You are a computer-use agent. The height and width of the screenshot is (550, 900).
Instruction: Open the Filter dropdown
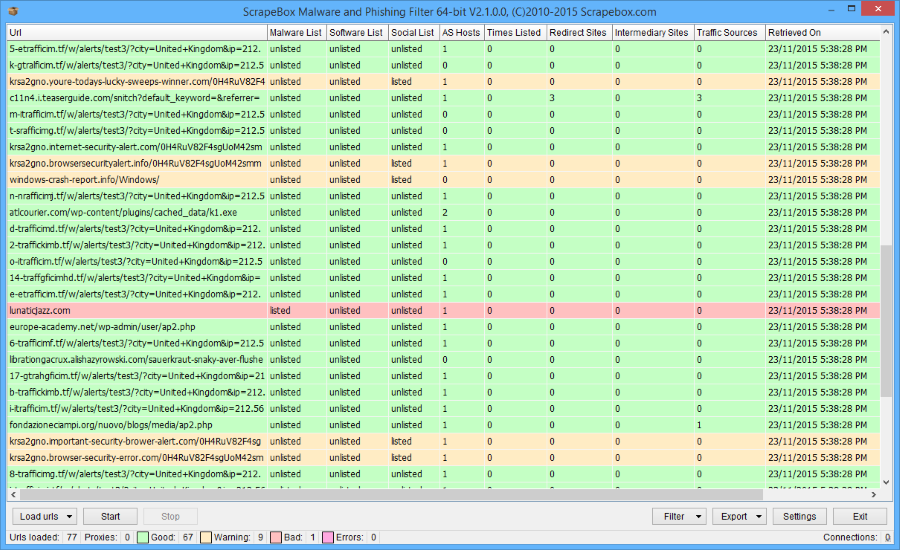[x=679, y=517]
